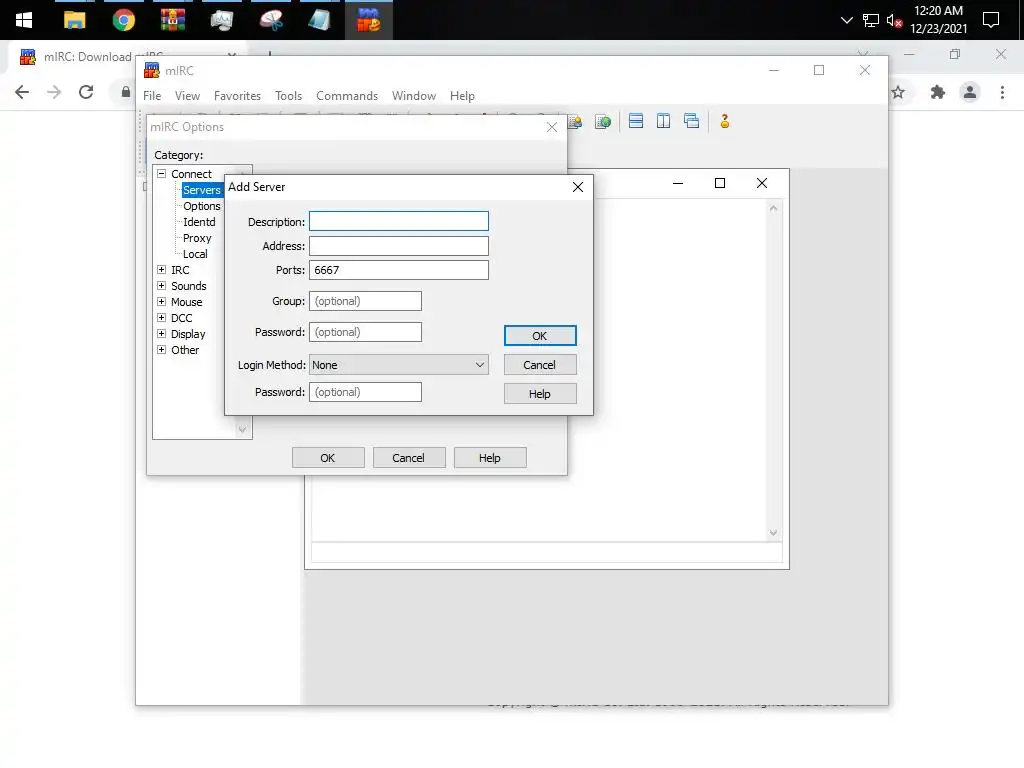
Task: Open the Window menu
Action: [413, 96]
